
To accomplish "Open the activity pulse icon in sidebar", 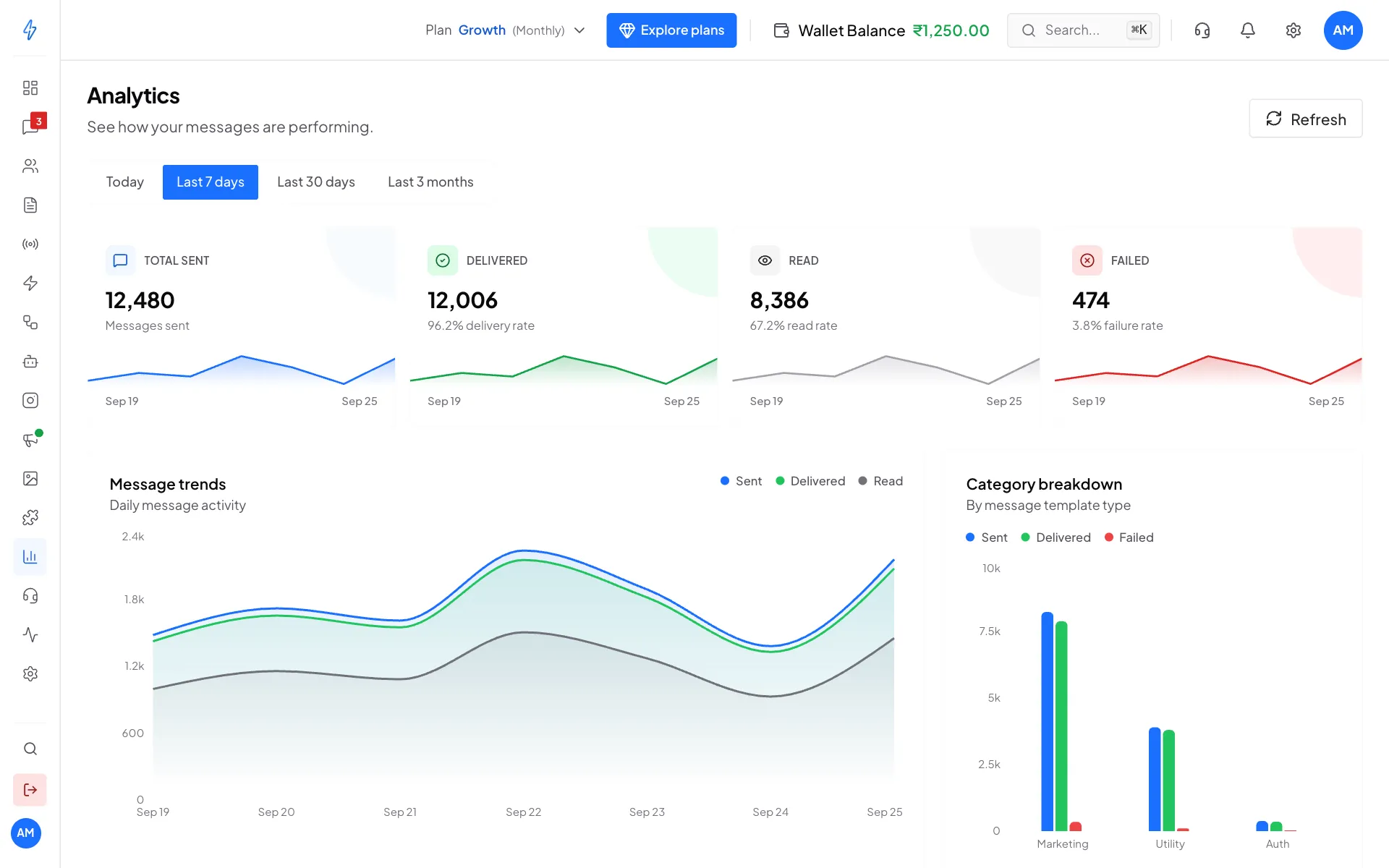I will click(30, 634).
